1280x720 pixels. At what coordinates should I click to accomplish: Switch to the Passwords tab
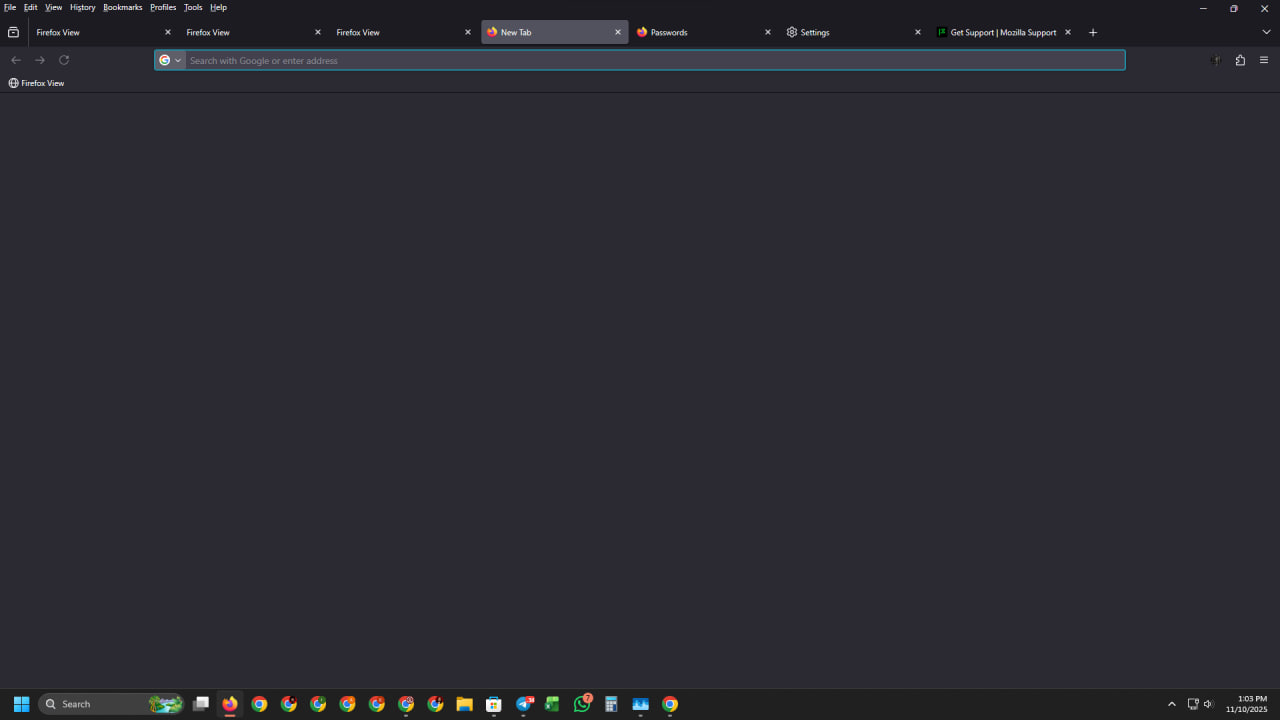(x=695, y=32)
